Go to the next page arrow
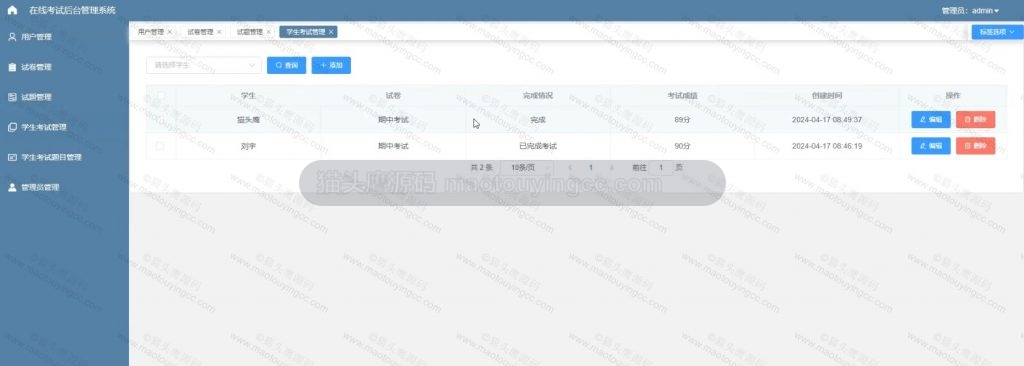1024x366 pixels. pyautogui.click(x=611, y=168)
